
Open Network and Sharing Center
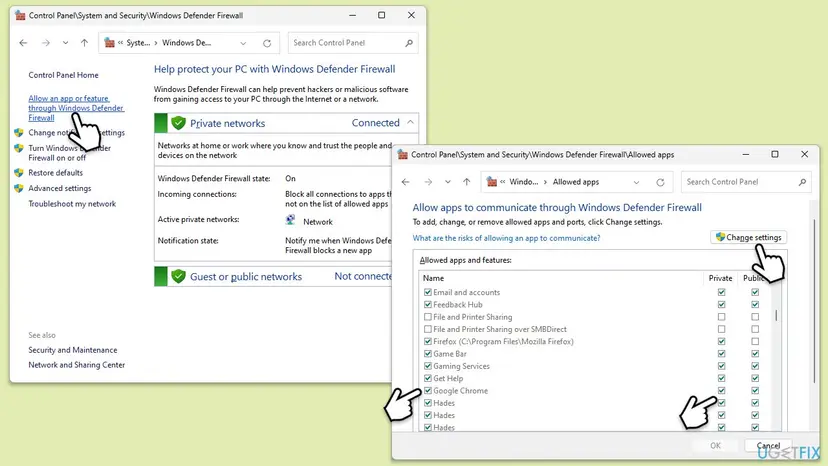coord(77,365)
